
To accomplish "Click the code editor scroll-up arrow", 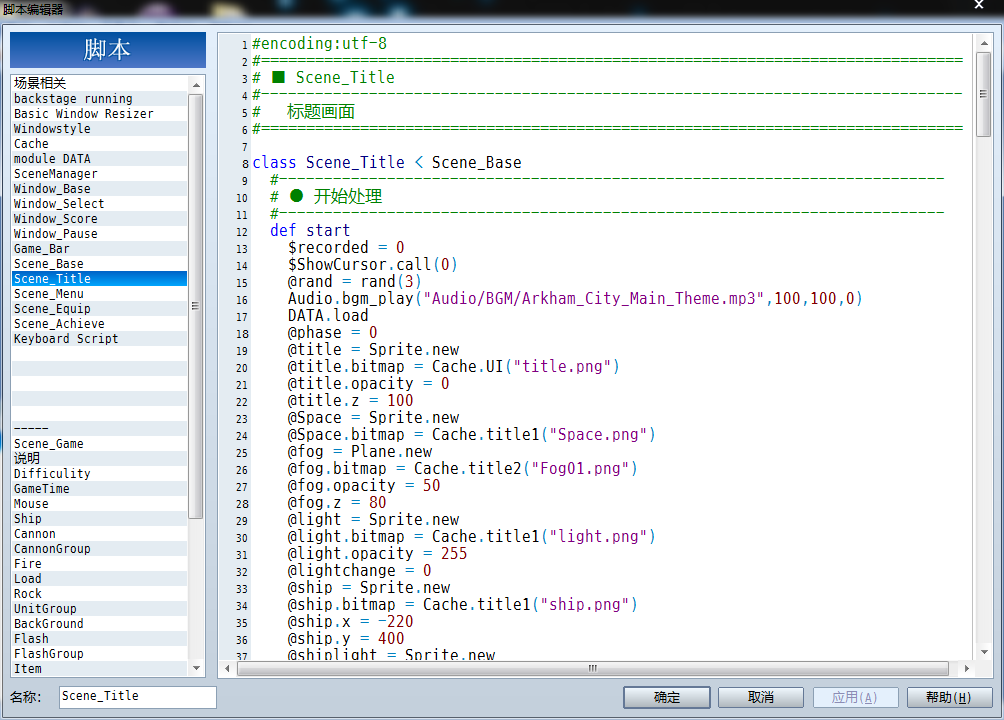I will [984, 44].
